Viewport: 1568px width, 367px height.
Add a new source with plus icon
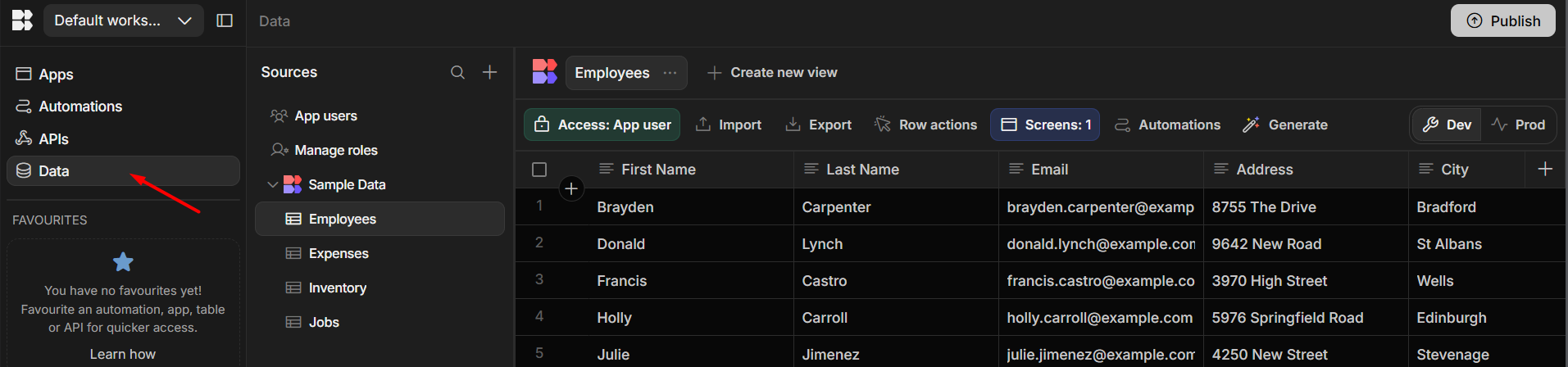coord(489,72)
